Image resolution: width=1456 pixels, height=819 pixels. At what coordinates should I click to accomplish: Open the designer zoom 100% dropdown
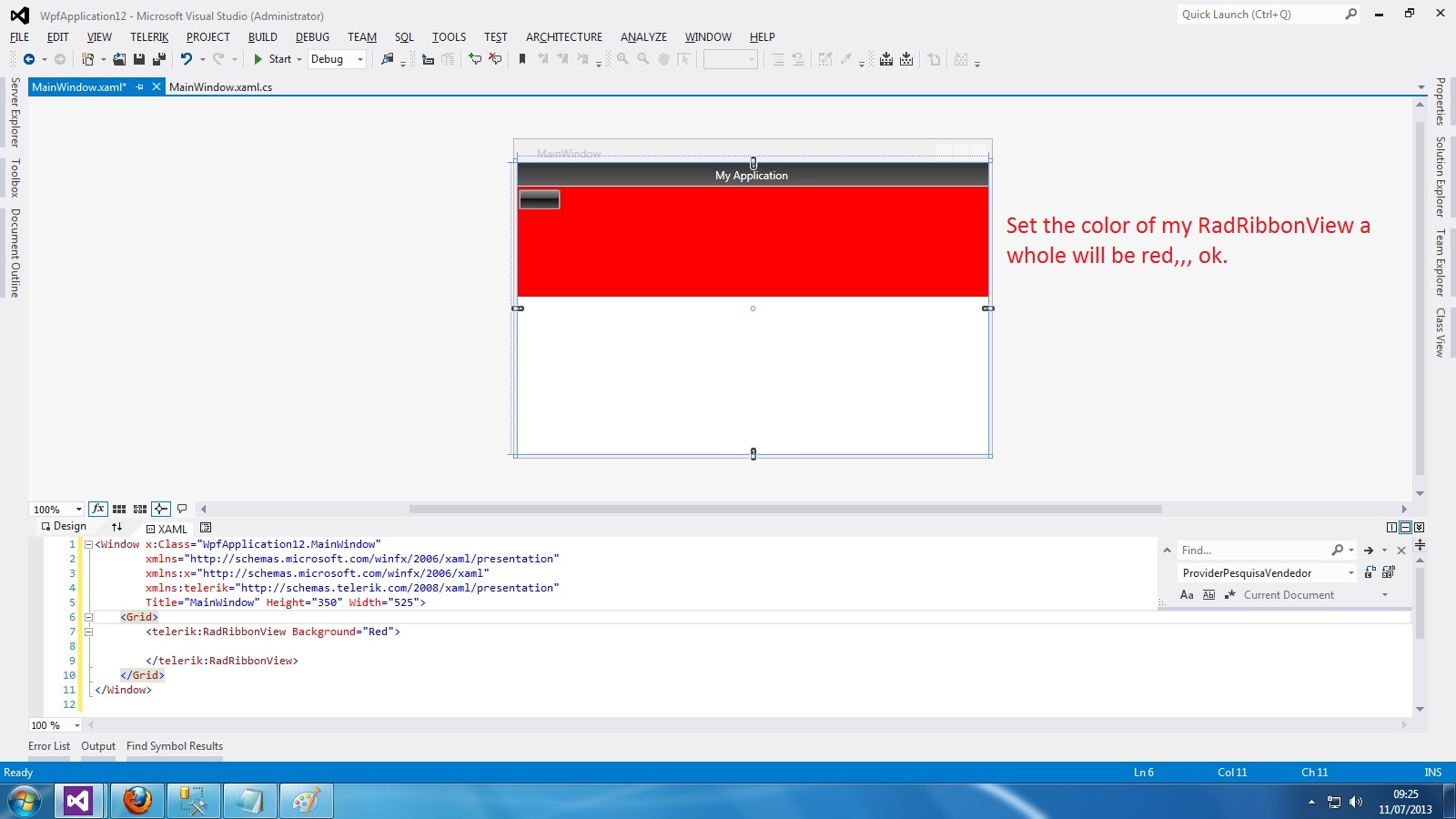pyautogui.click(x=79, y=510)
